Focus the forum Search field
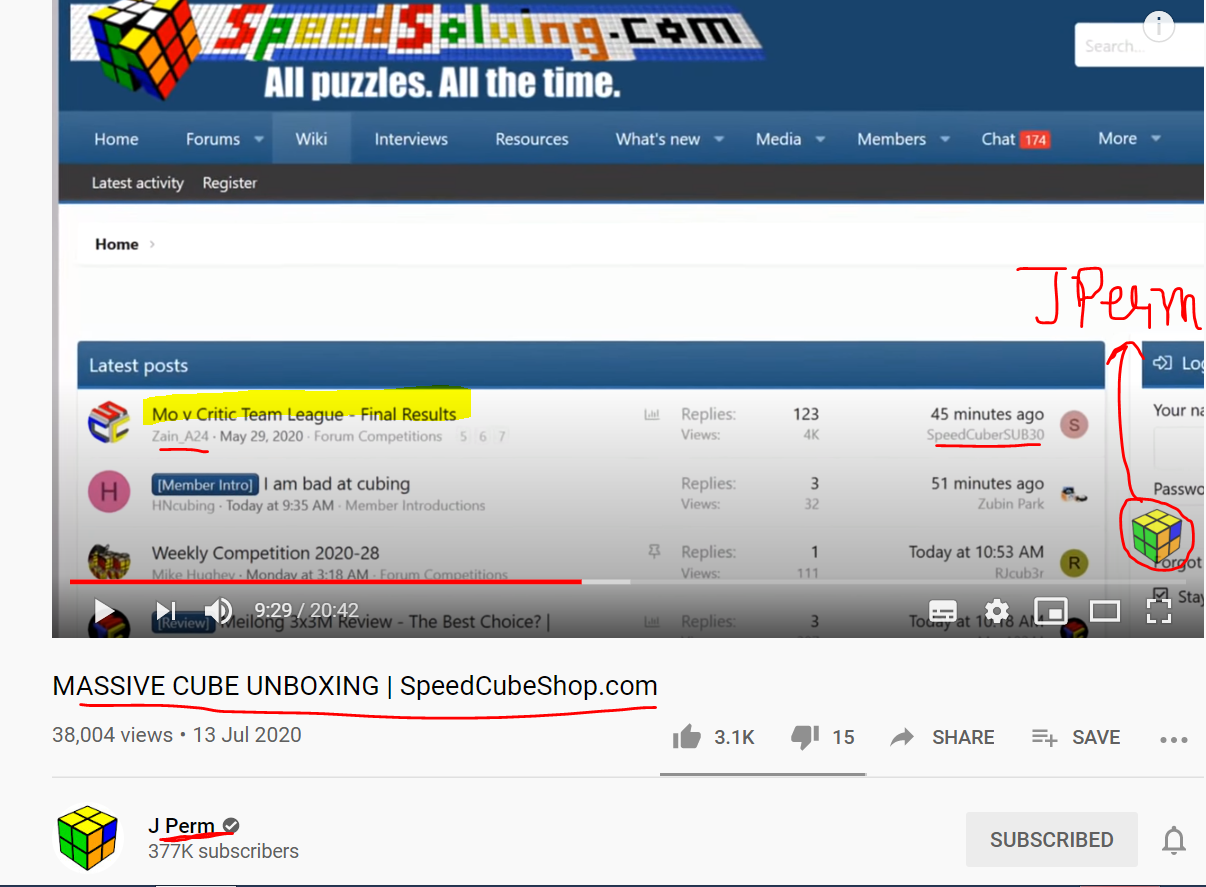 (1140, 46)
